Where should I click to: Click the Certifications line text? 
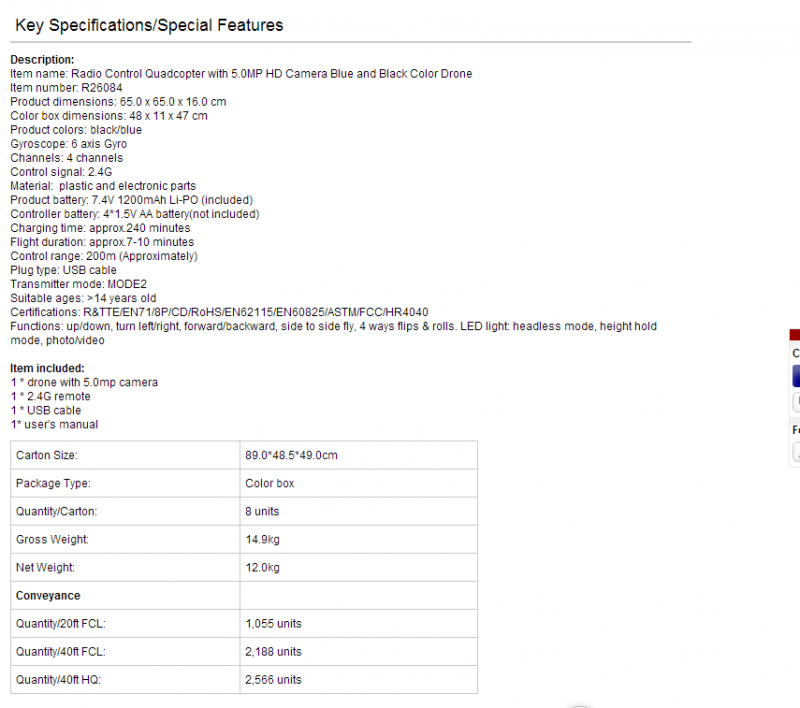point(219,312)
